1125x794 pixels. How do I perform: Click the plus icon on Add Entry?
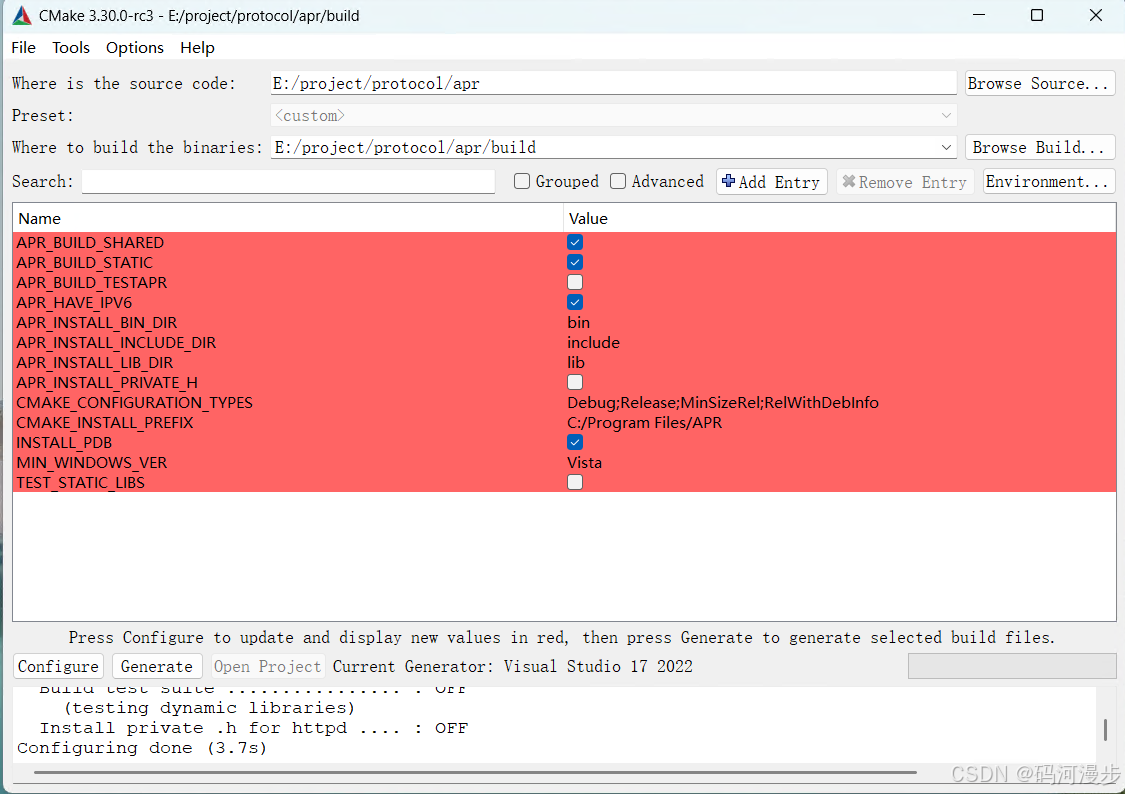[x=728, y=181]
